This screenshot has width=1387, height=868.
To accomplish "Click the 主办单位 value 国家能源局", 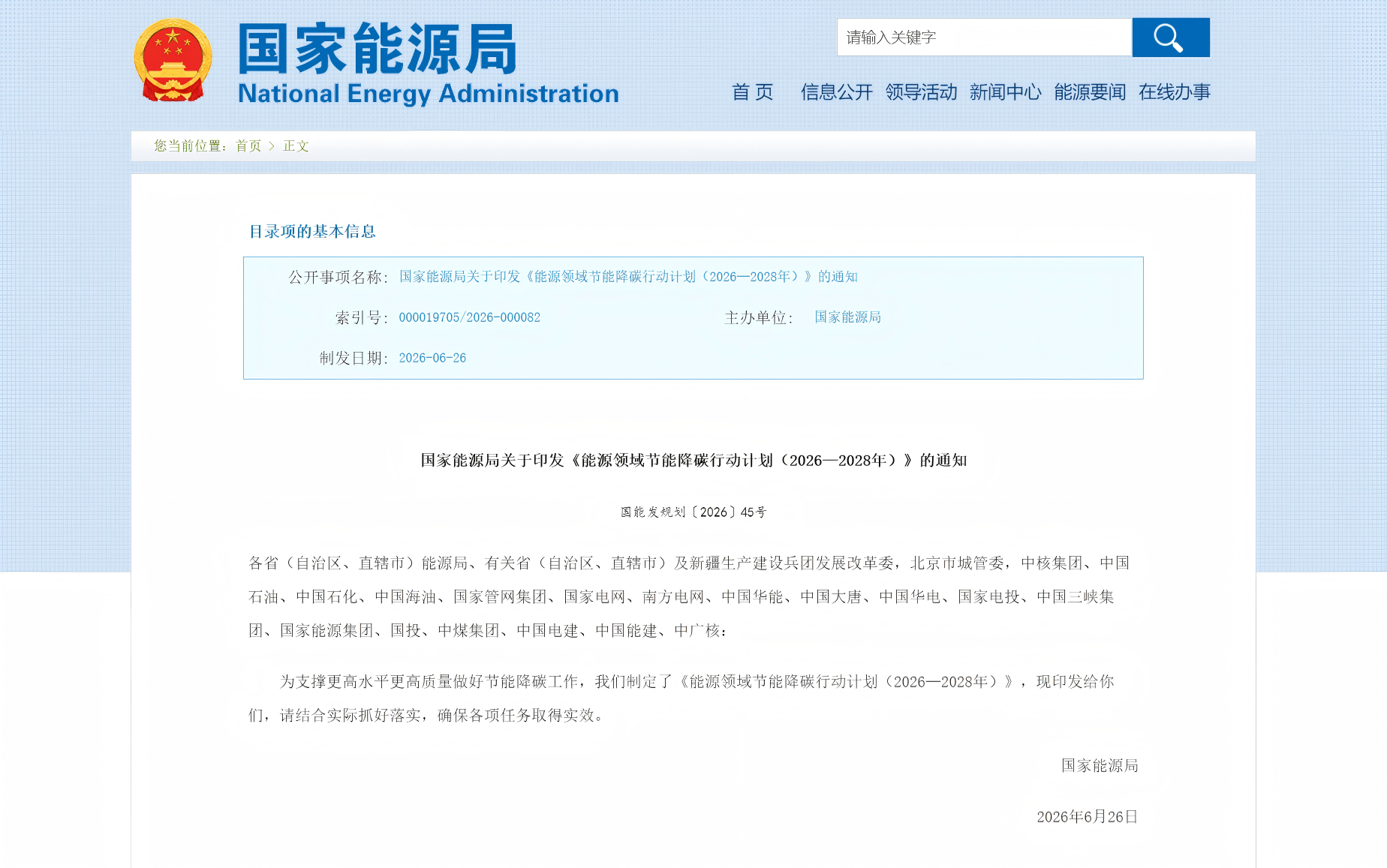I will (x=848, y=317).
